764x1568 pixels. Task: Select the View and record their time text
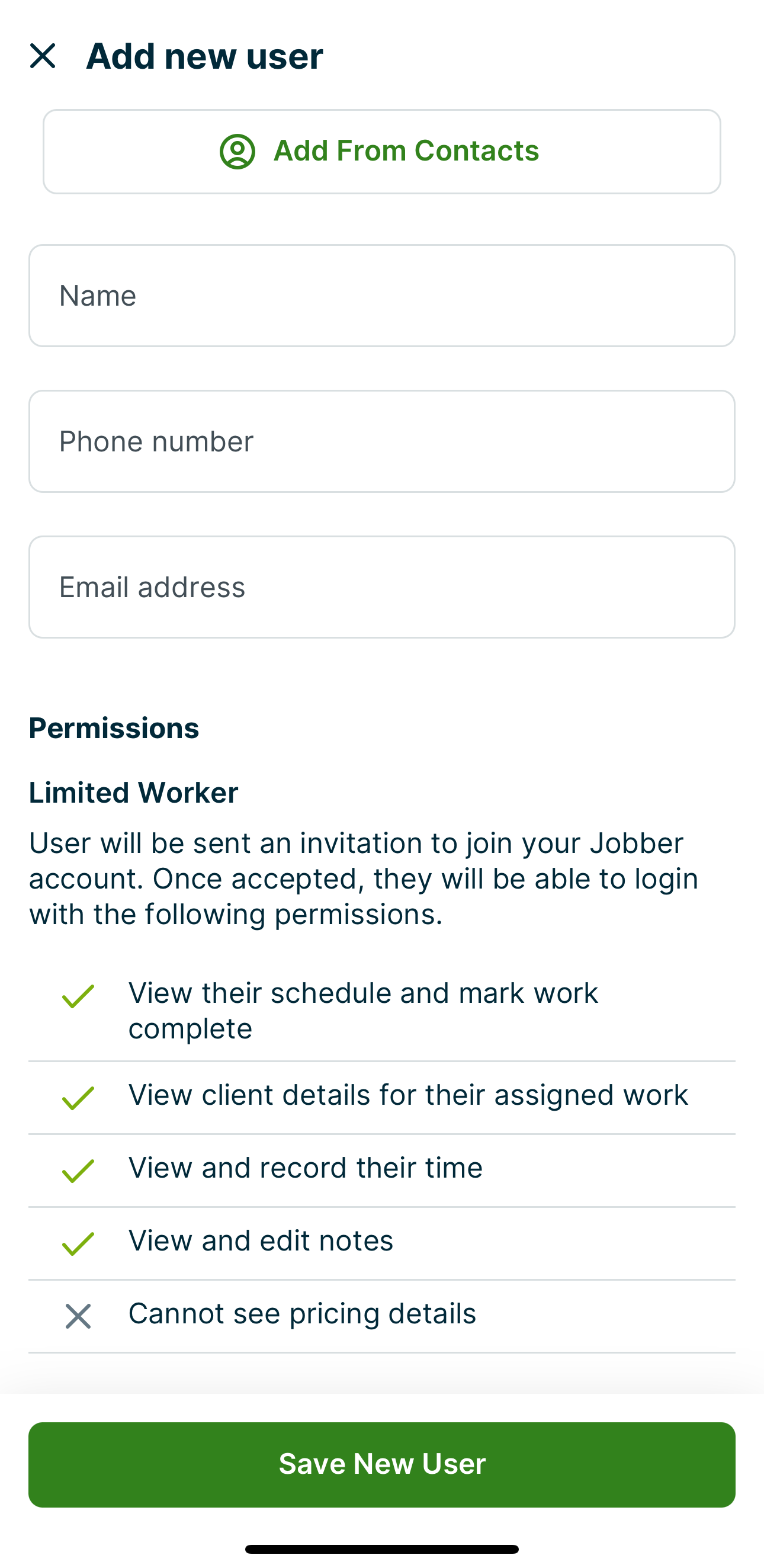[305, 1168]
